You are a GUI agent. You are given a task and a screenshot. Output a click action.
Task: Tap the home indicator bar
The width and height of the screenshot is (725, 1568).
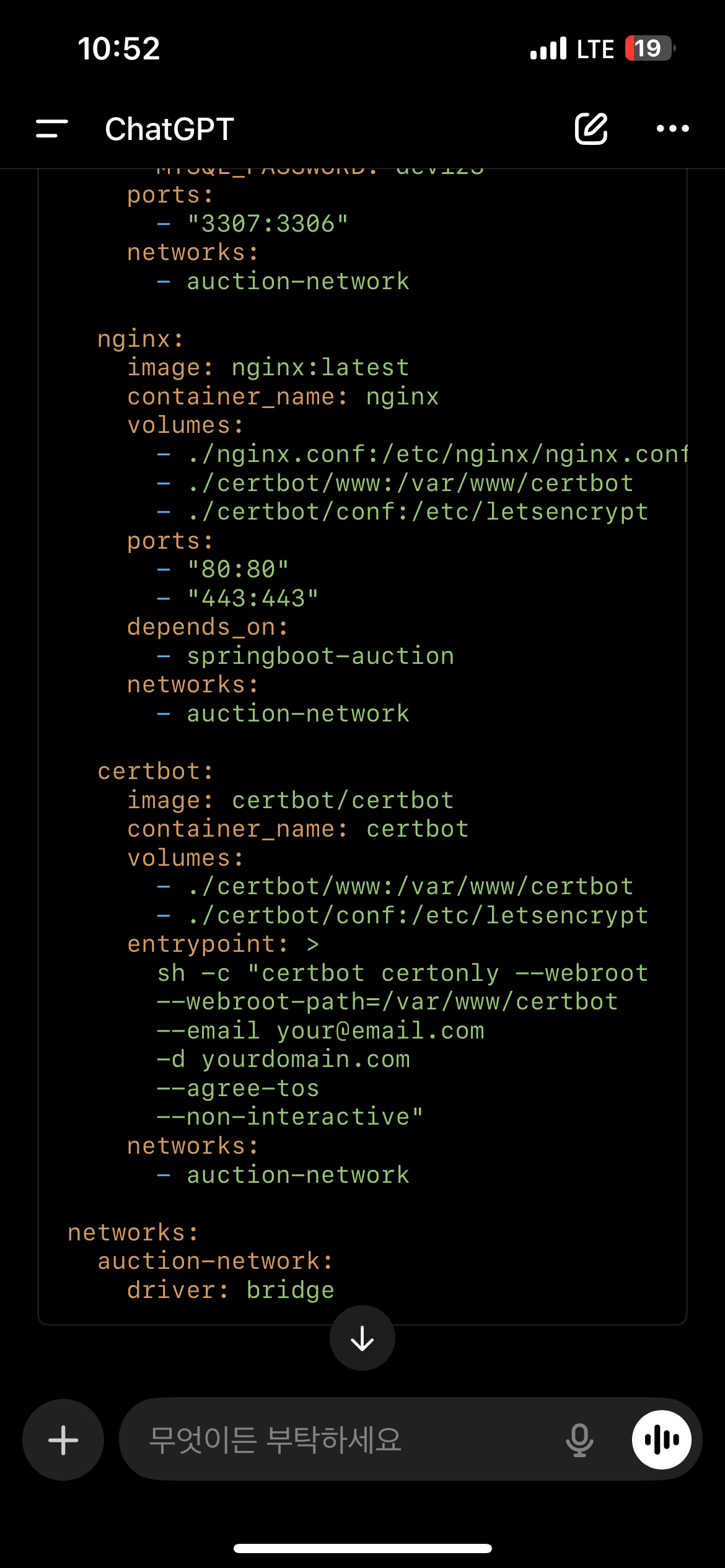[362, 1548]
